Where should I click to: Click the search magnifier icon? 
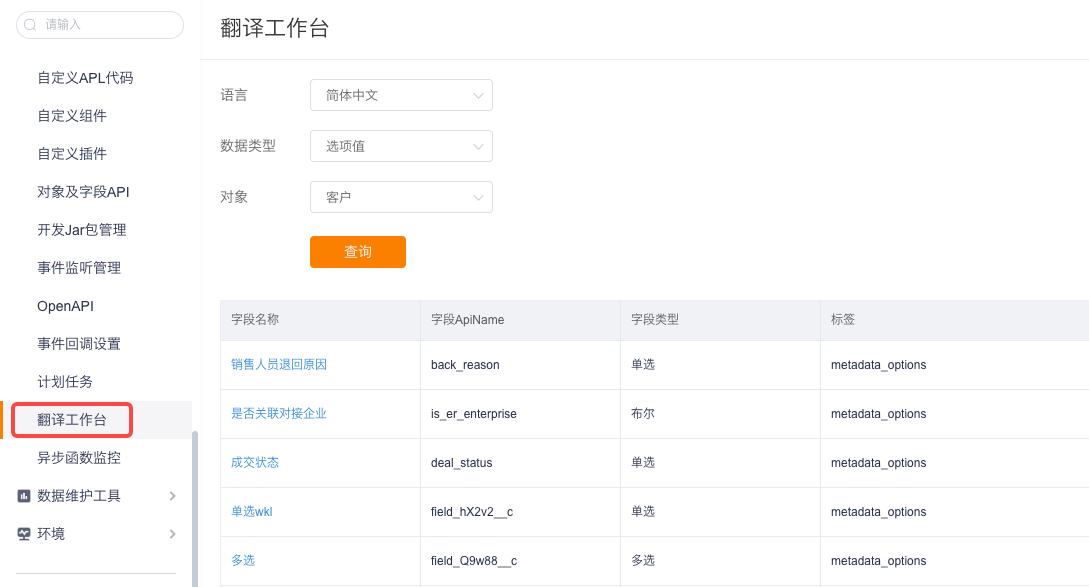click(30, 25)
